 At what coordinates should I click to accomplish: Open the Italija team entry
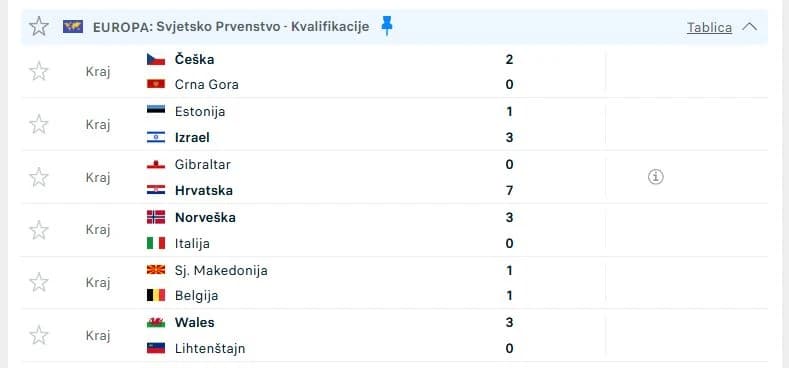[x=192, y=244]
